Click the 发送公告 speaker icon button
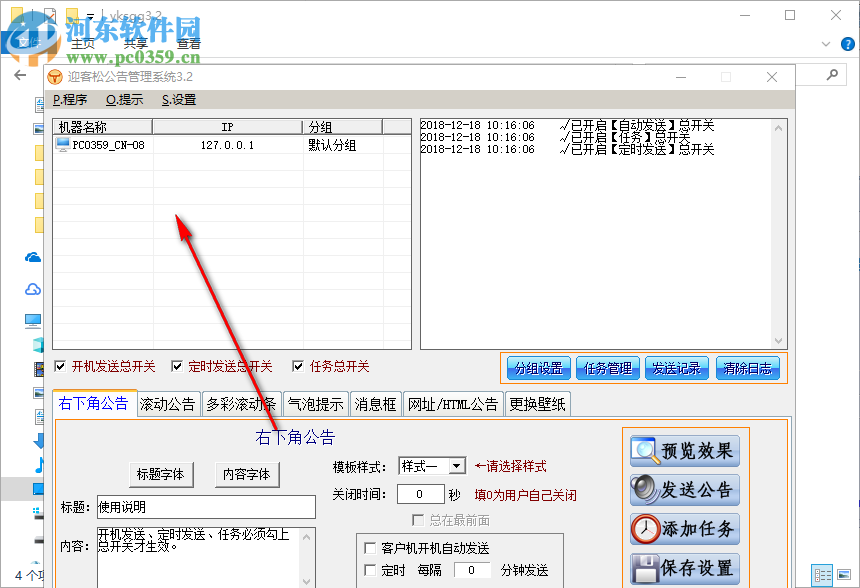This screenshot has width=860, height=588. click(x=684, y=489)
